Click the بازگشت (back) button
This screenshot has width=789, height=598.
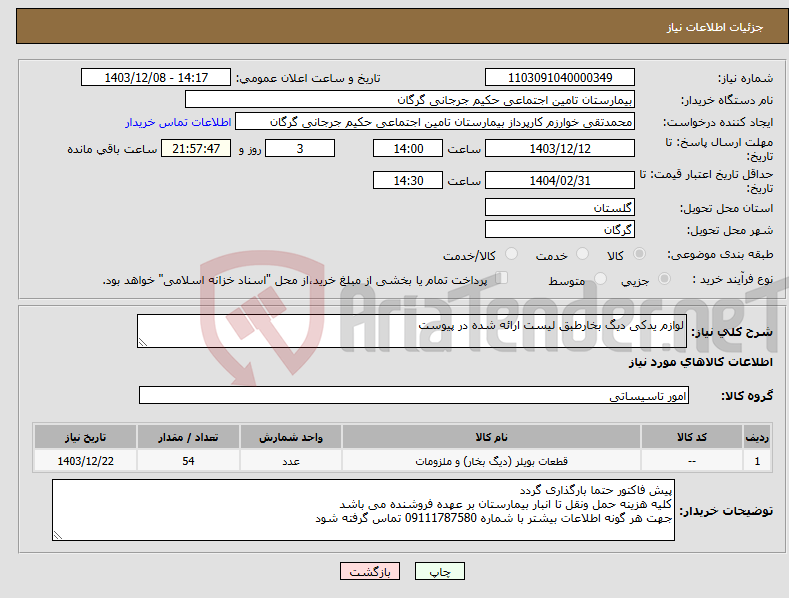point(370,571)
